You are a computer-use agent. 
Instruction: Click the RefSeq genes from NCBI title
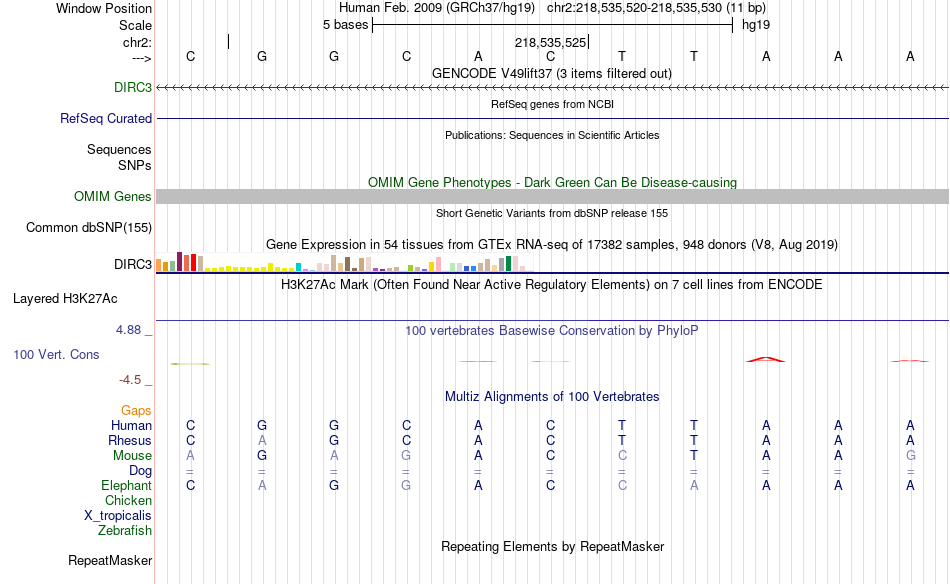[552, 104]
